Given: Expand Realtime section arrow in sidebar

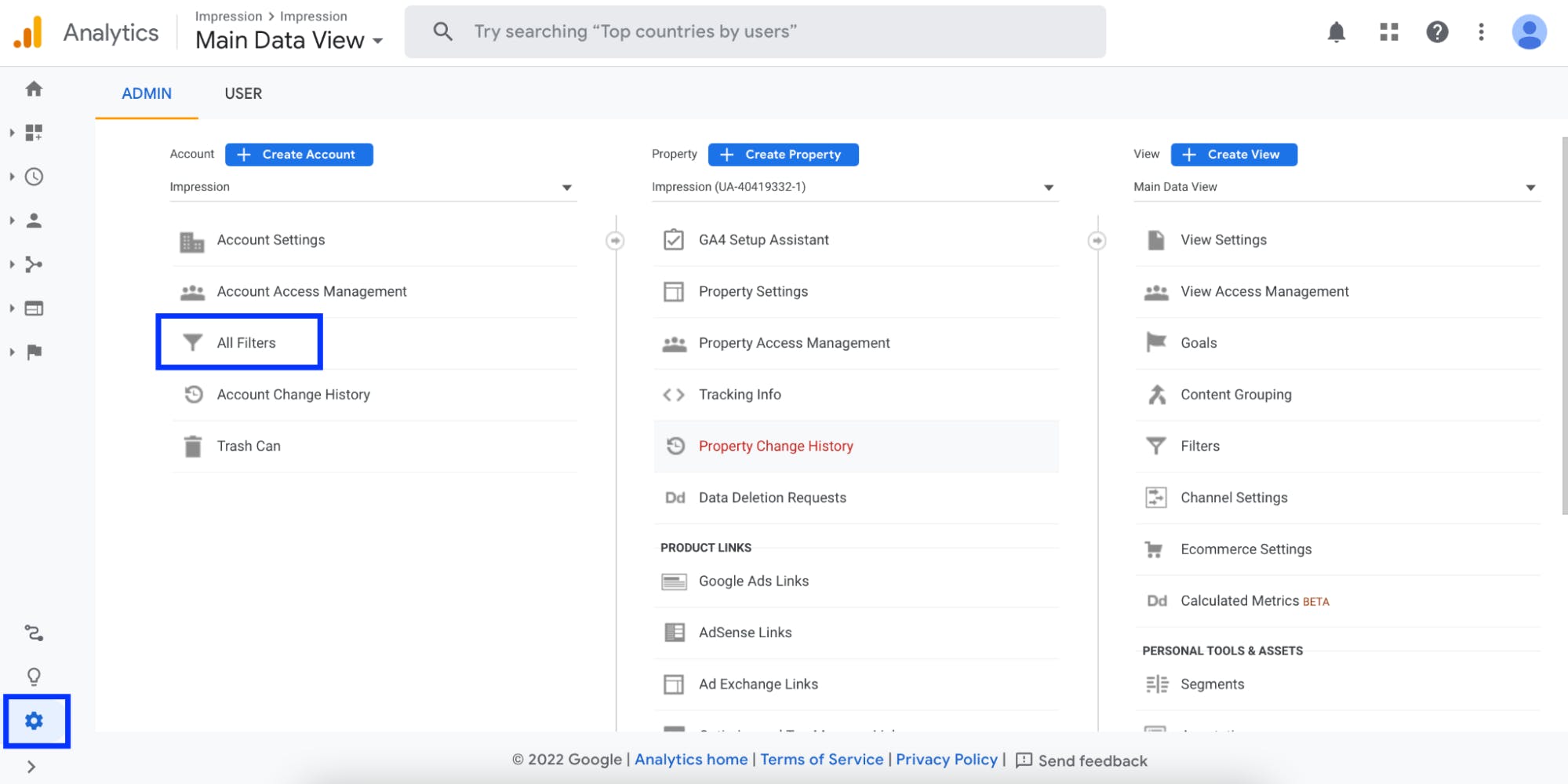Looking at the screenshot, I should click(12, 177).
